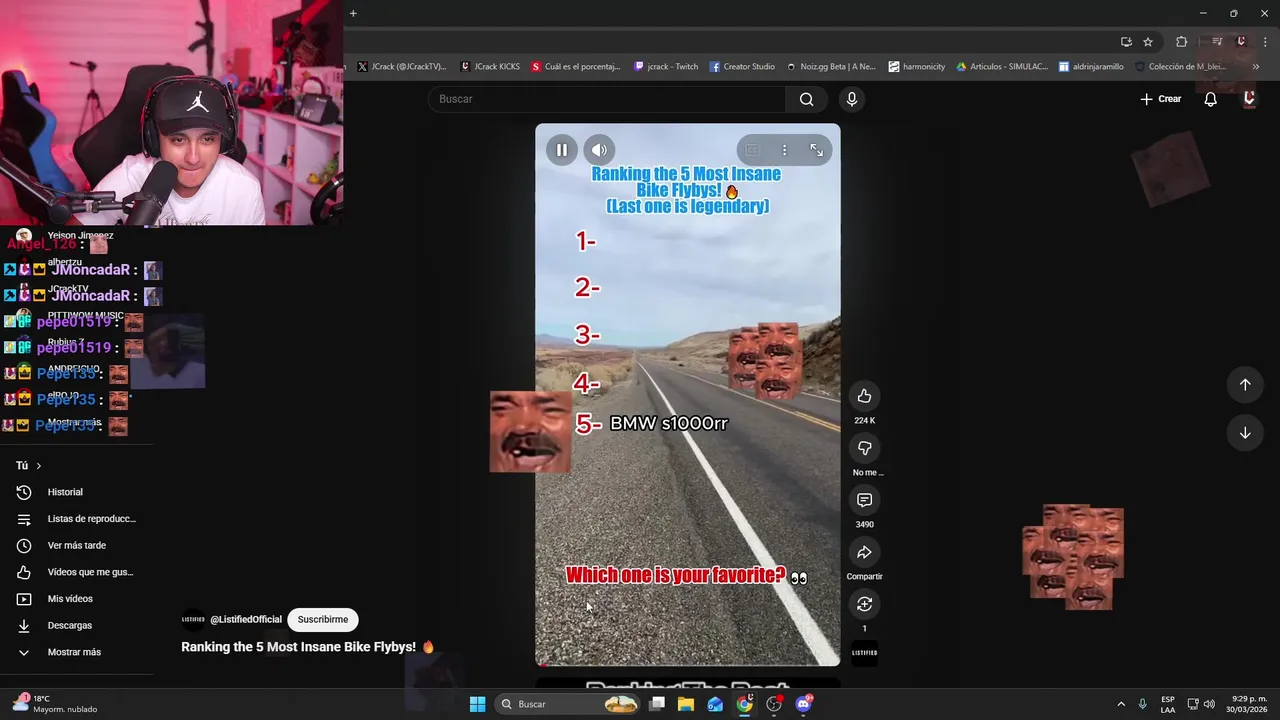Screen dimensions: 1280x720
Task: Show hidden tray icons chevron
Action: coord(1121,704)
